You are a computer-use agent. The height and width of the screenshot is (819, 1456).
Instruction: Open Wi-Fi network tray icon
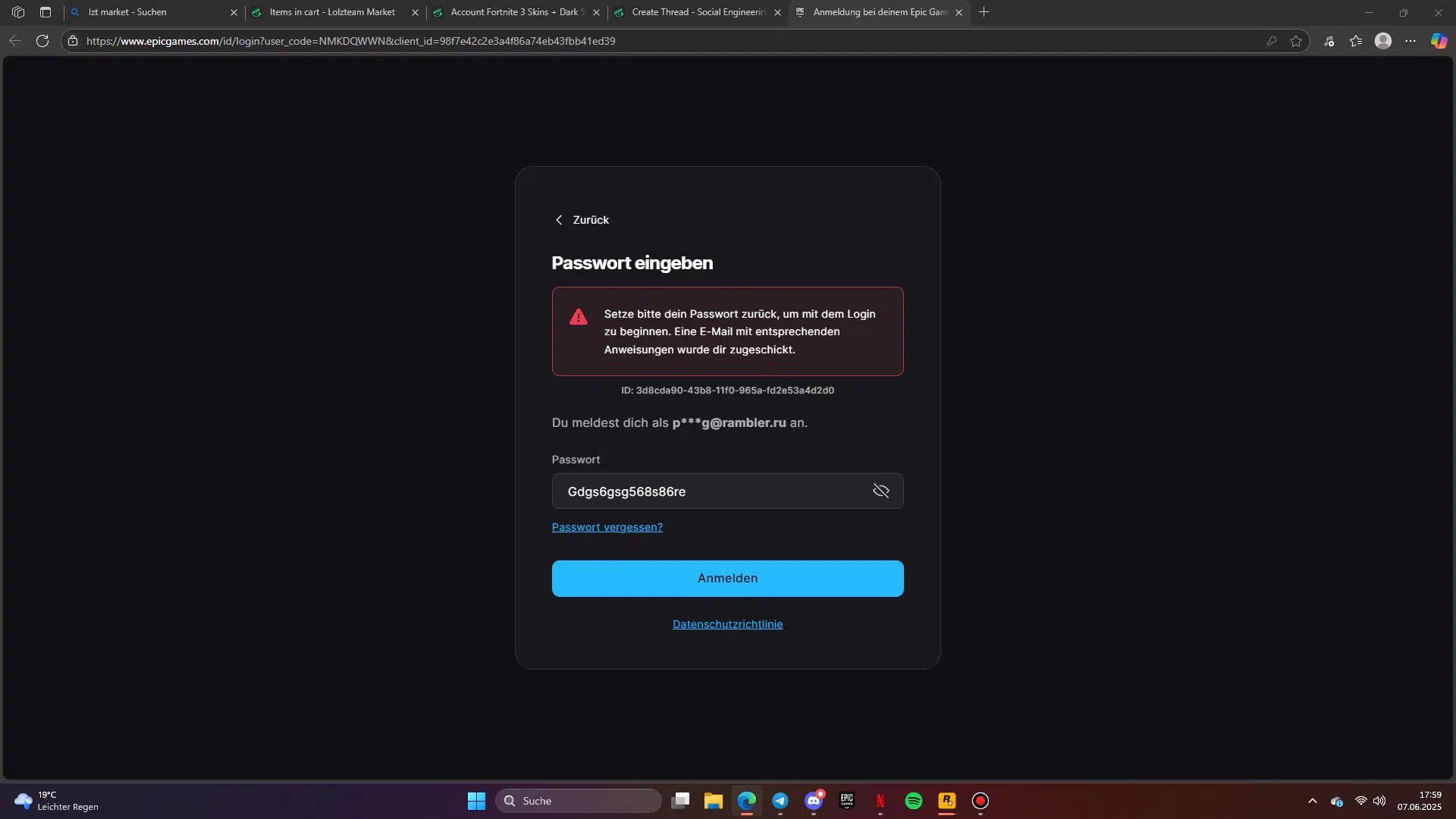click(x=1361, y=801)
